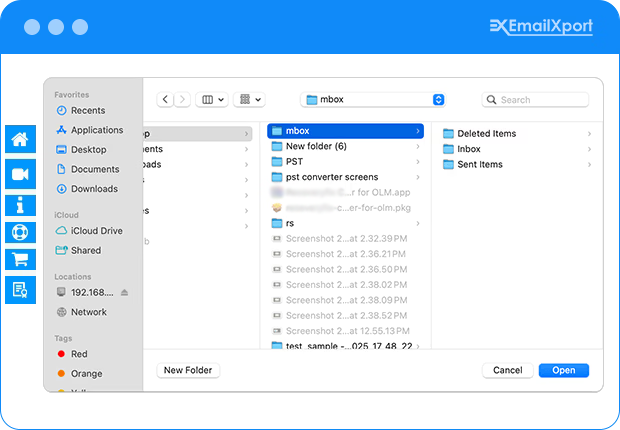Open the grid grouping dropdown
Screen dimensions: 620x430
tap(250, 99)
